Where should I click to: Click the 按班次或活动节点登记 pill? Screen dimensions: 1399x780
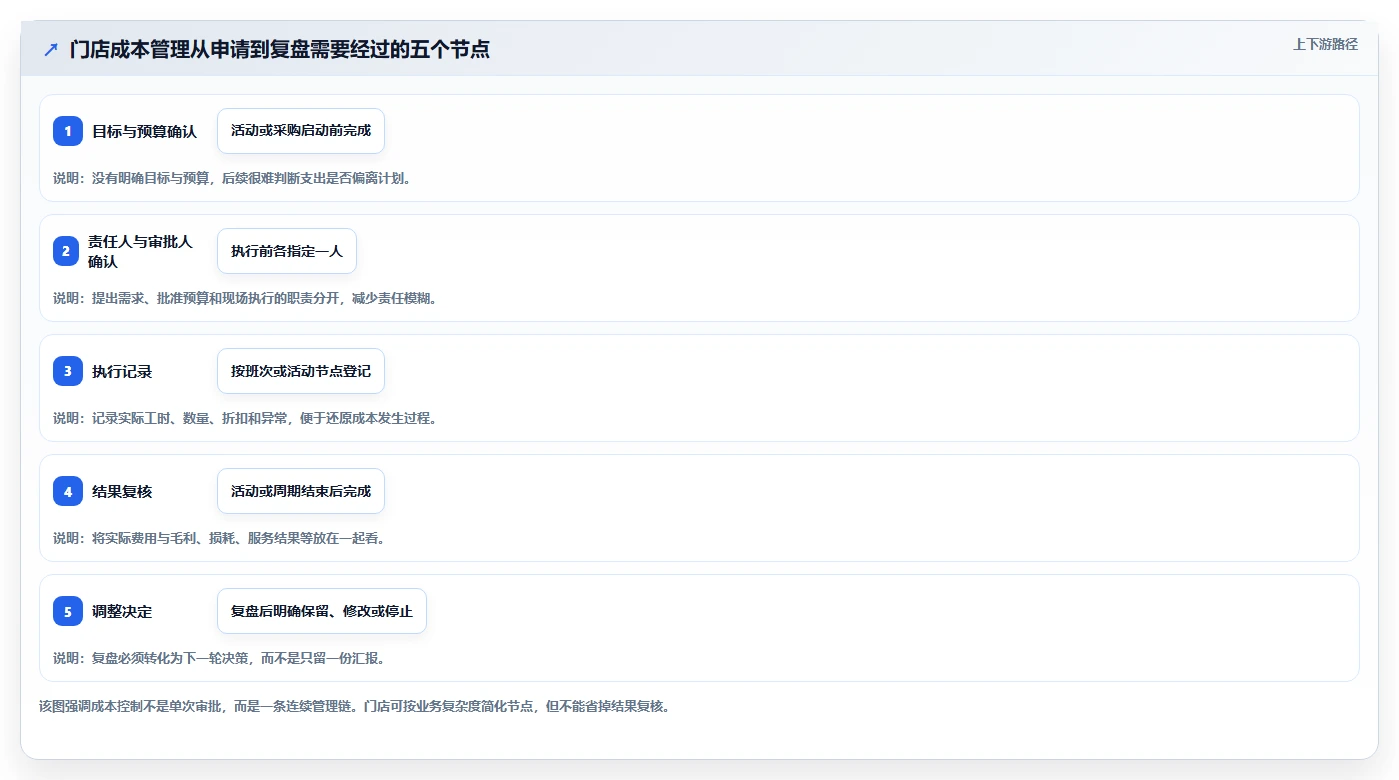(x=301, y=371)
